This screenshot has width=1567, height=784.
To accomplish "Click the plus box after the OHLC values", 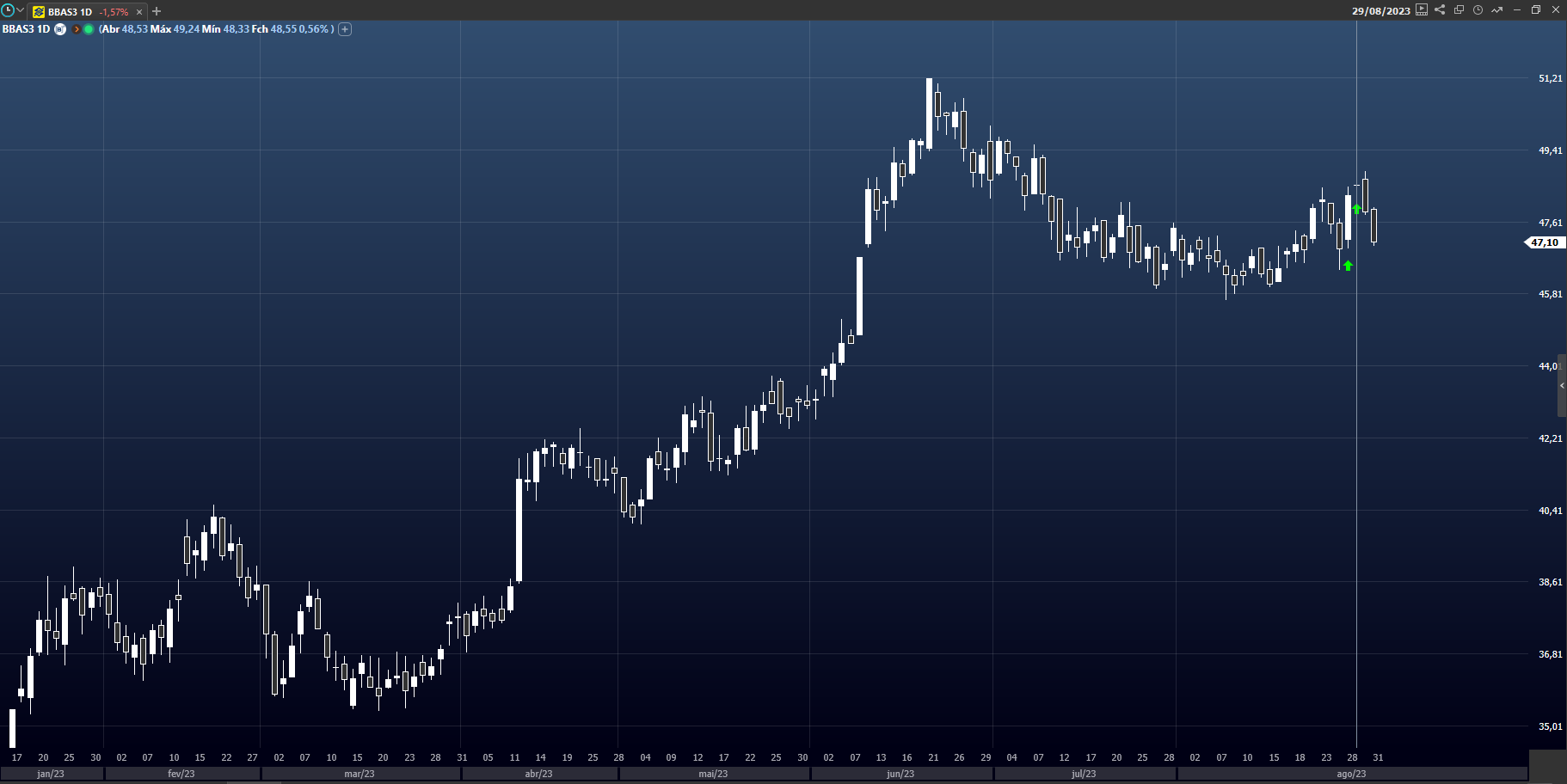I will [345, 29].
